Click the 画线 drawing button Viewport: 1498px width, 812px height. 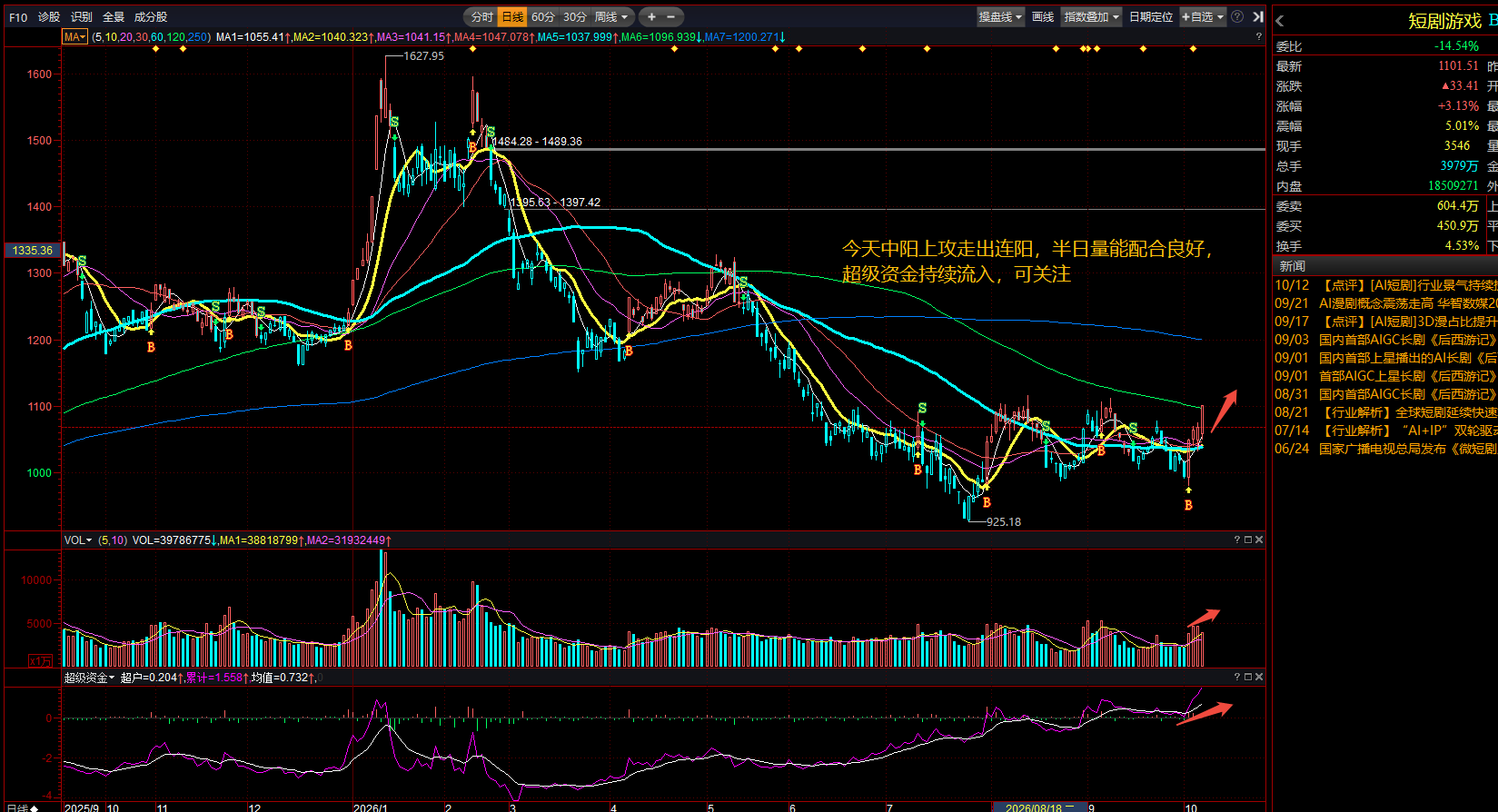1043,16
